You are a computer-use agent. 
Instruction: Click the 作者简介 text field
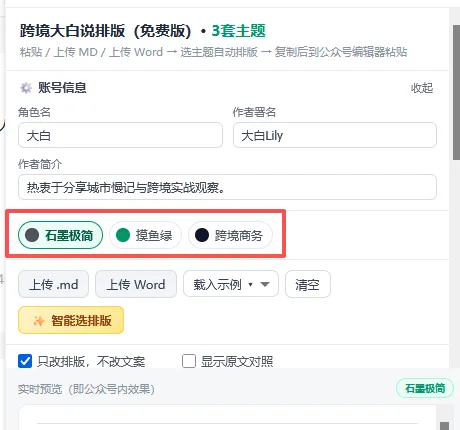227,187
